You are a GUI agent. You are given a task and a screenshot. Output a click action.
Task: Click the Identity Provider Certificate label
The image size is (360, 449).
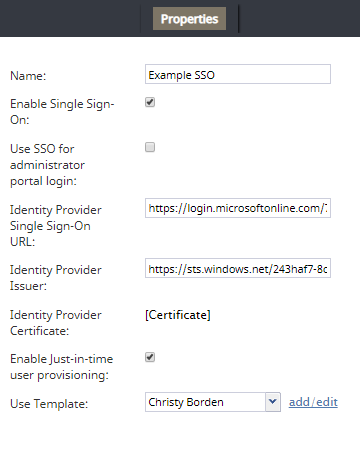click(x=56, y=323)
